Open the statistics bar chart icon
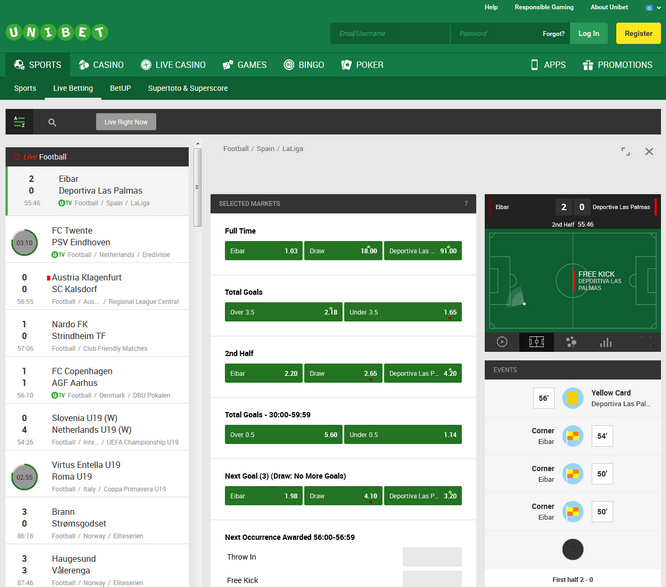The width and height of the screenshot is (666, 587). [x=606, y=342]
